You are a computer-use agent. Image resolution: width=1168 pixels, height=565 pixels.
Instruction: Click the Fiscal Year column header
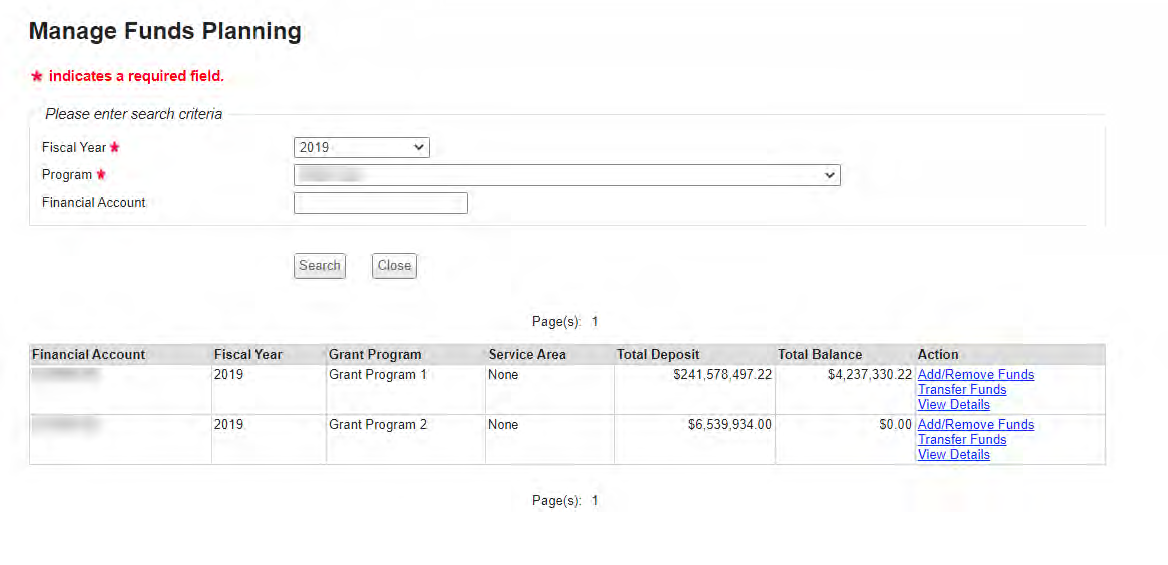(x=248, y=355)
